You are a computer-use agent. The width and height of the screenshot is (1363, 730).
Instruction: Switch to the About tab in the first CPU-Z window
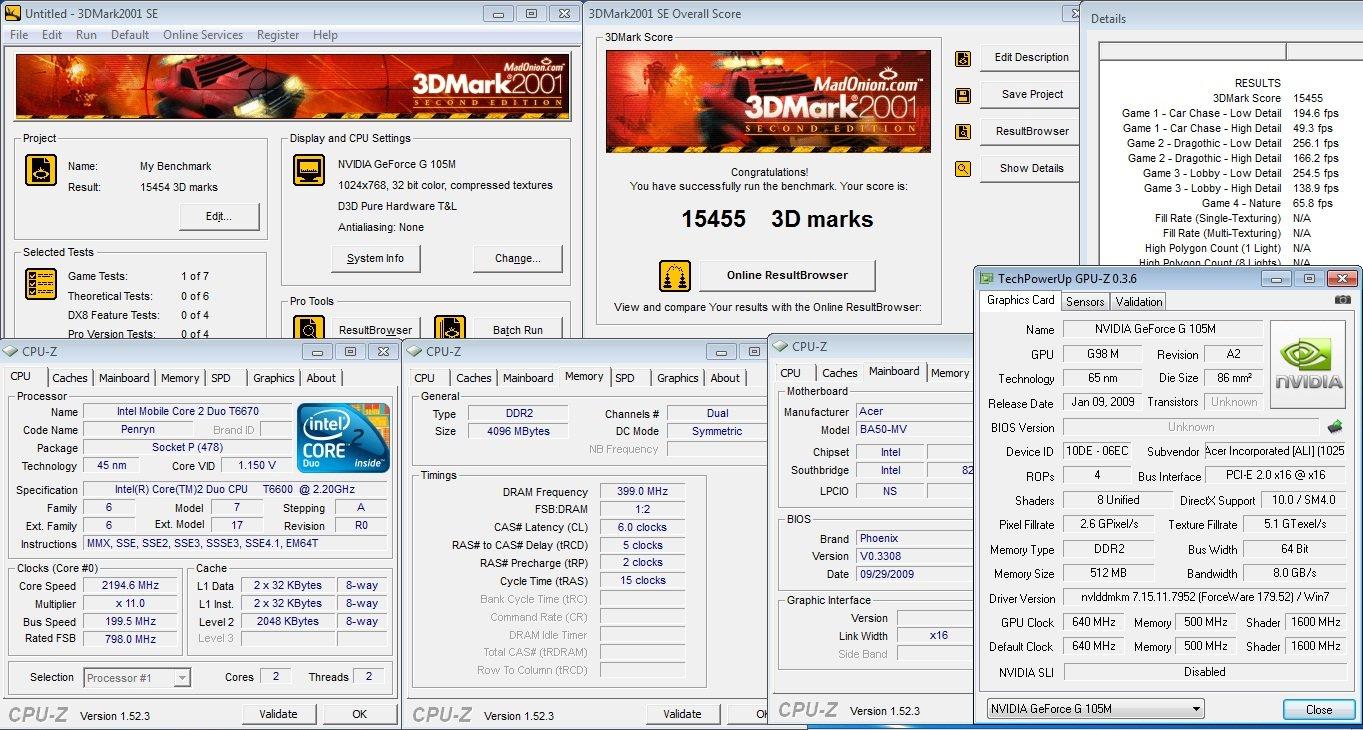click(321, 378)
